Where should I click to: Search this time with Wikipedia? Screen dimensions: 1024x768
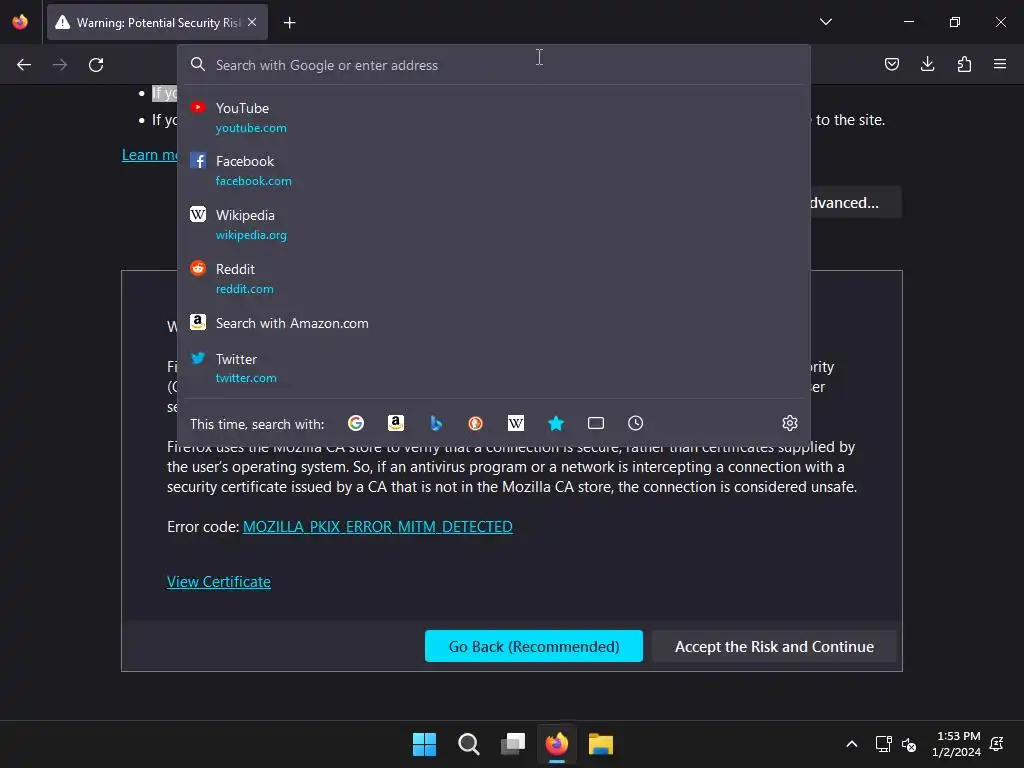[x=516, y=423]
